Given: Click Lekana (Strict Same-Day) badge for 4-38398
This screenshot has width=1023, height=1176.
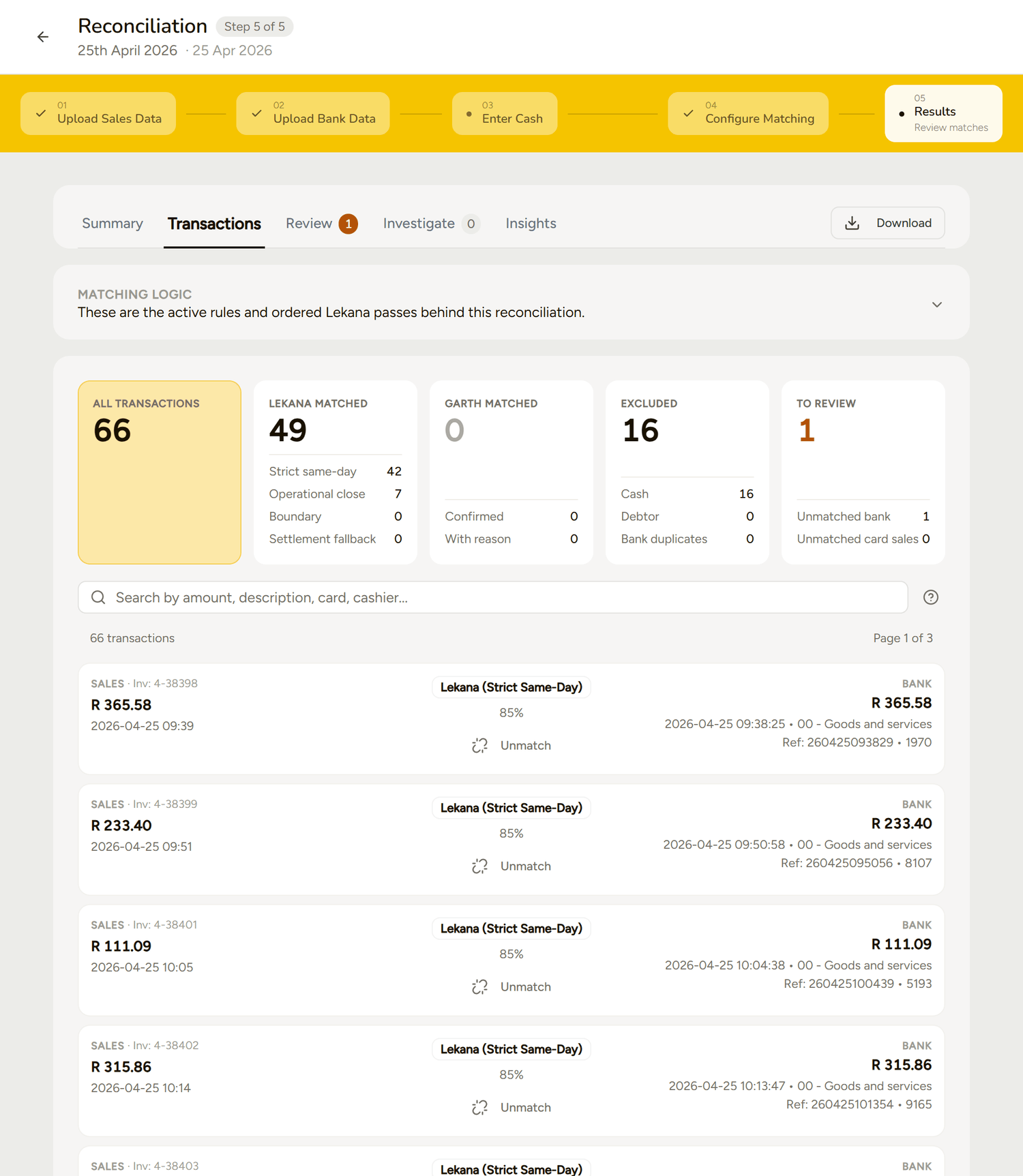Looking at the screenshot, I should [512, 687].
